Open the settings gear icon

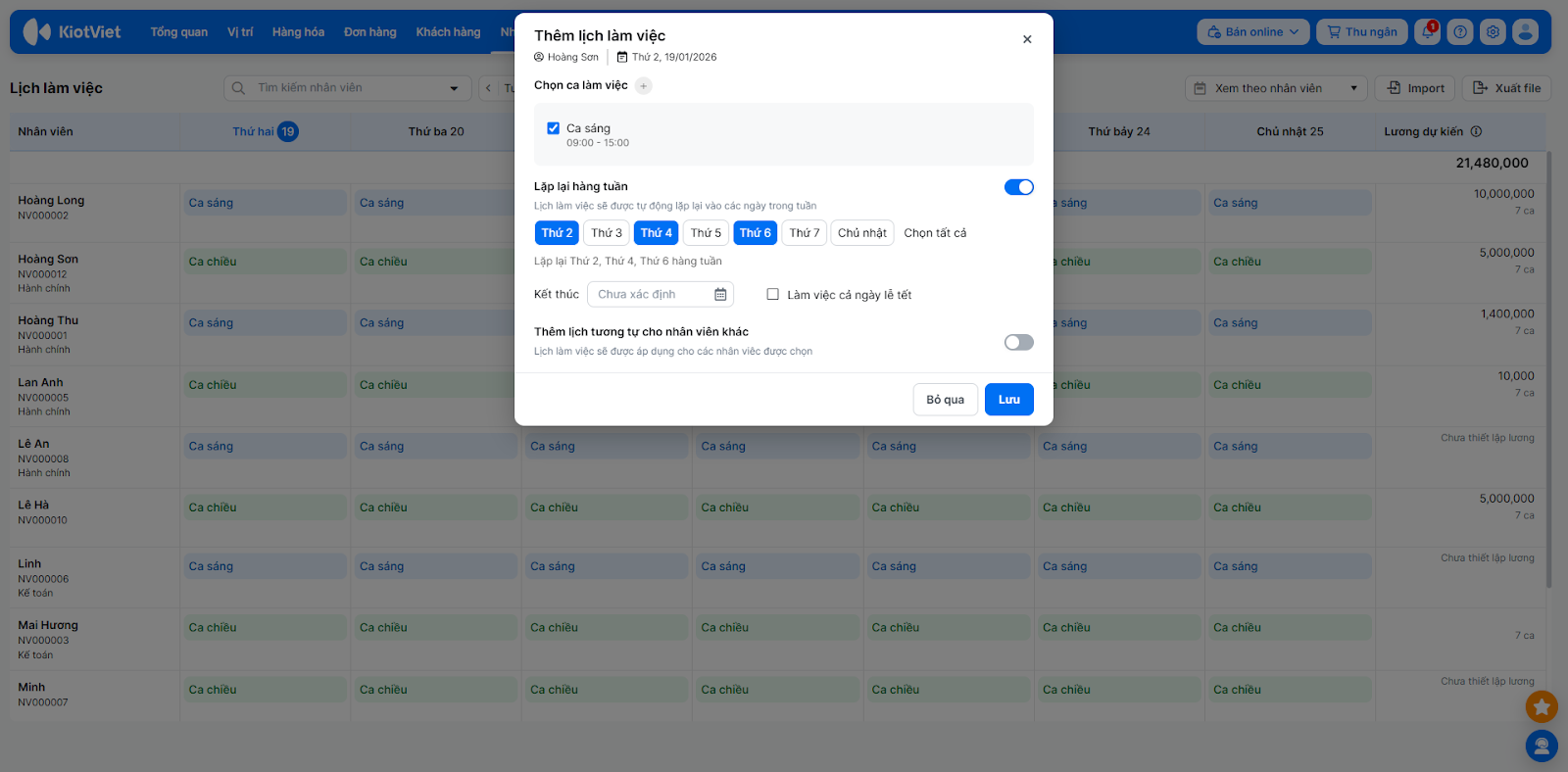click(1493, 32)
